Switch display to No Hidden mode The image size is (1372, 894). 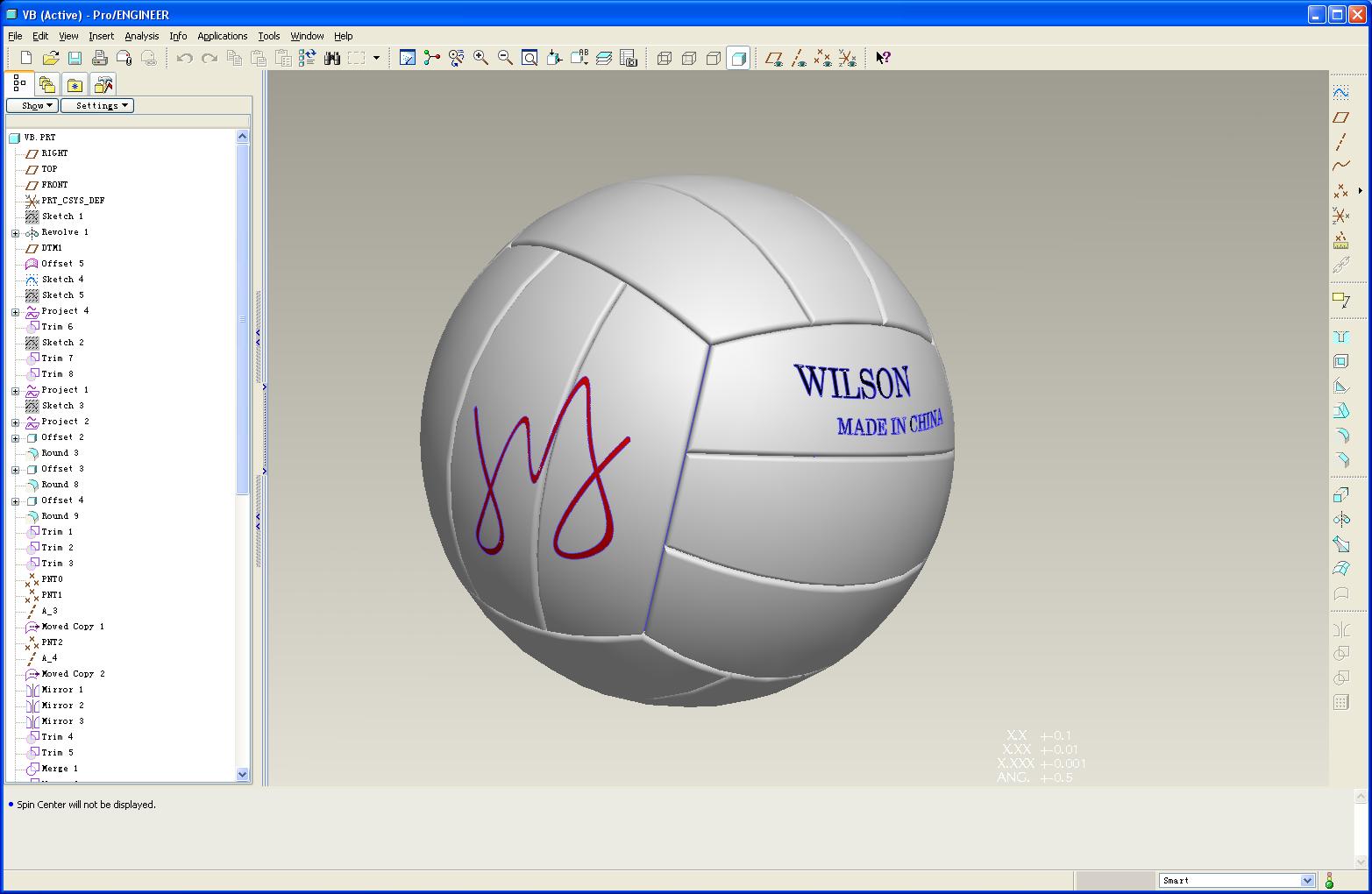pos(714,58)
